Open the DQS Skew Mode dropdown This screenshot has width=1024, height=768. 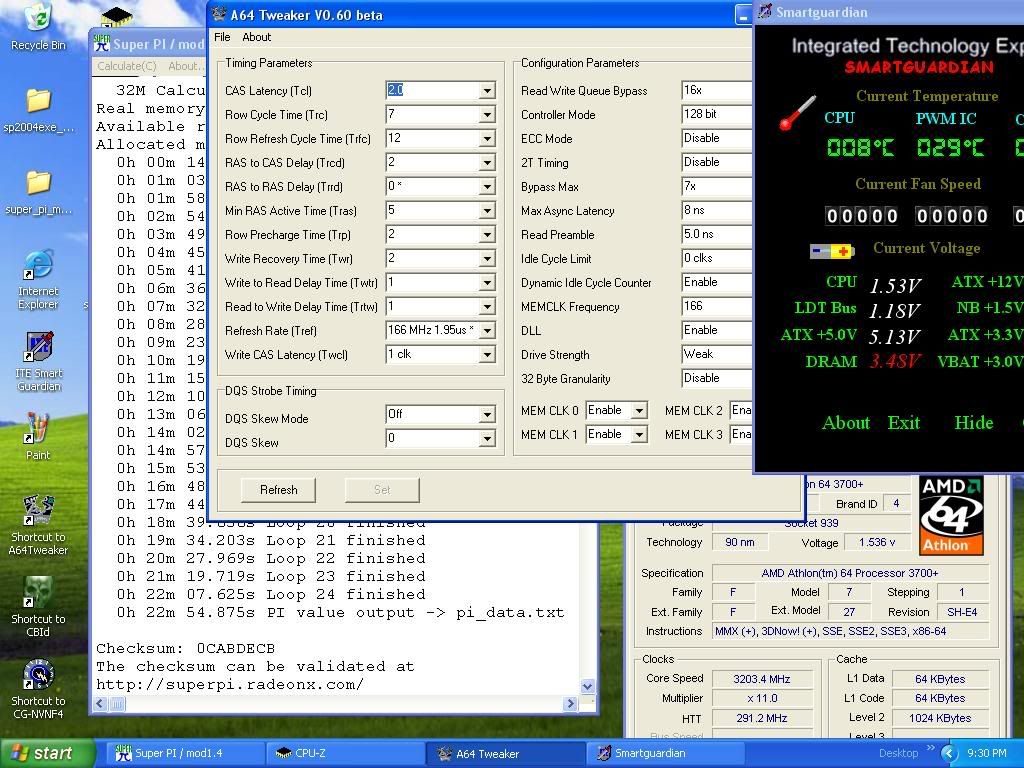[x=487, y=415]
